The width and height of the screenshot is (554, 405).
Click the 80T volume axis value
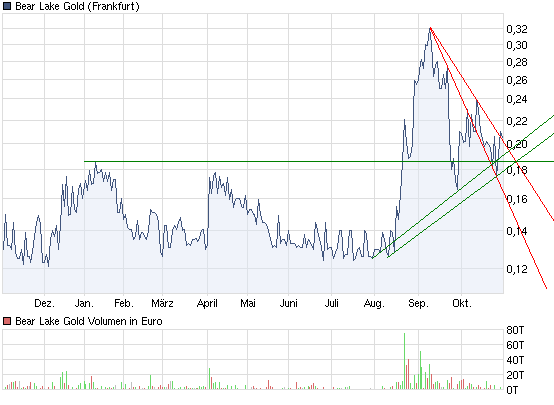tap(515, 330)
